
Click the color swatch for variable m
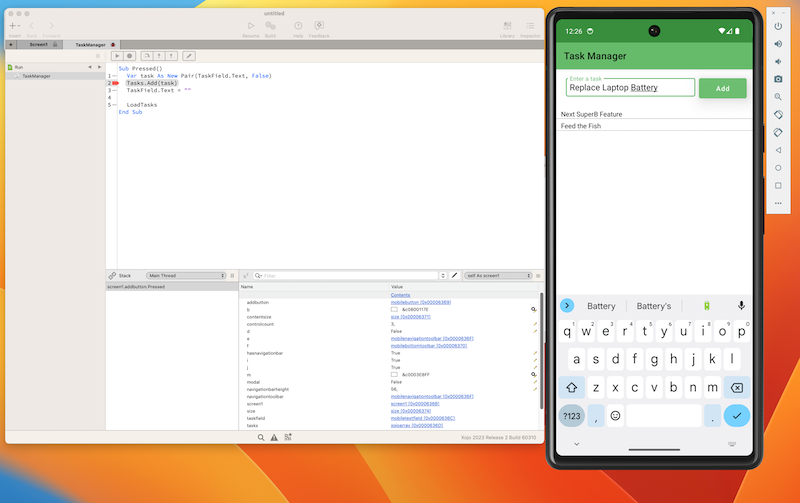click(x=394, y=375)
